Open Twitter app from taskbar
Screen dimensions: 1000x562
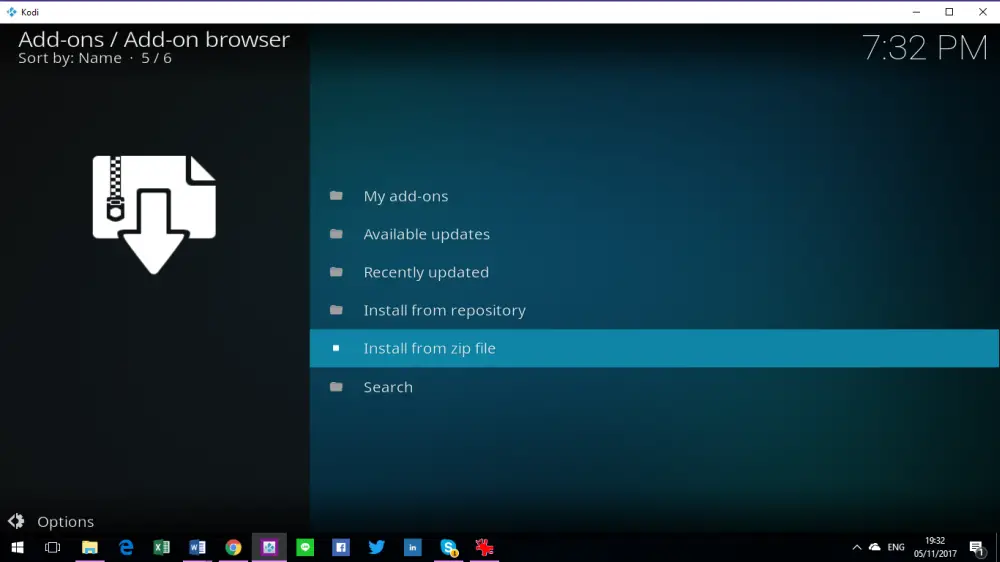point(376,547)
